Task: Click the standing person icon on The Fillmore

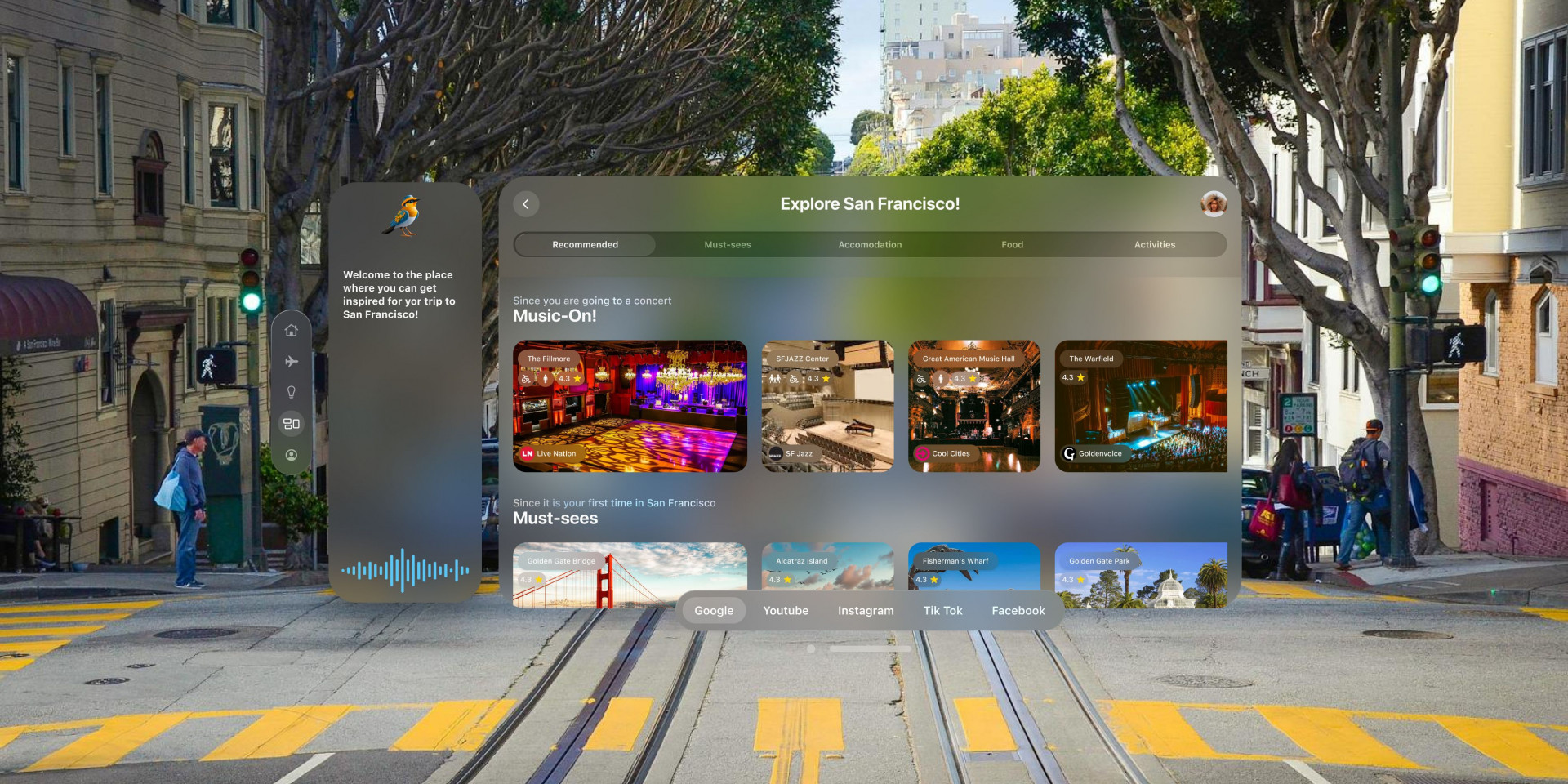Action: [546, 379]
